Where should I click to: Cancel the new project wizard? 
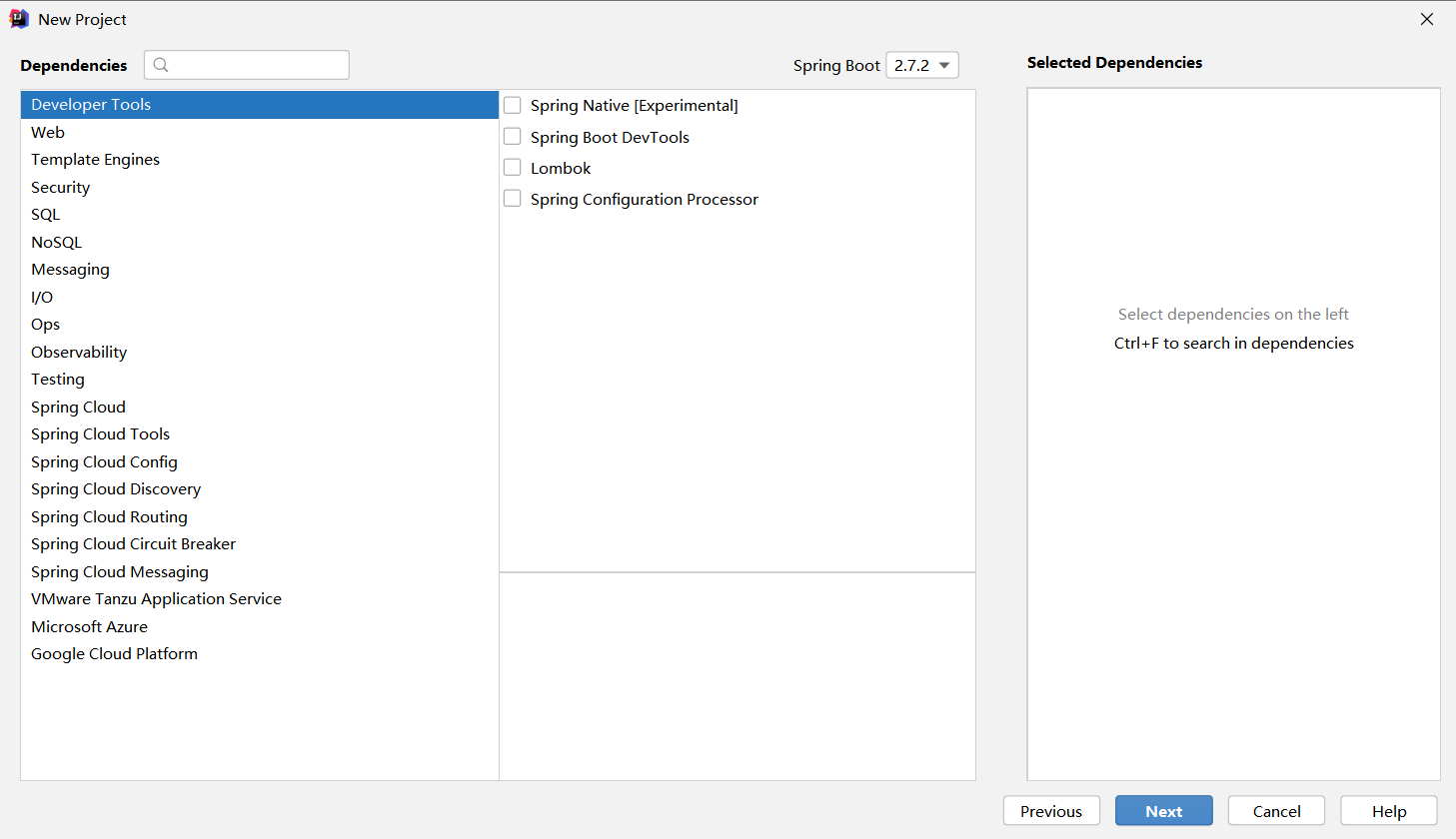tap(1277, 811)
